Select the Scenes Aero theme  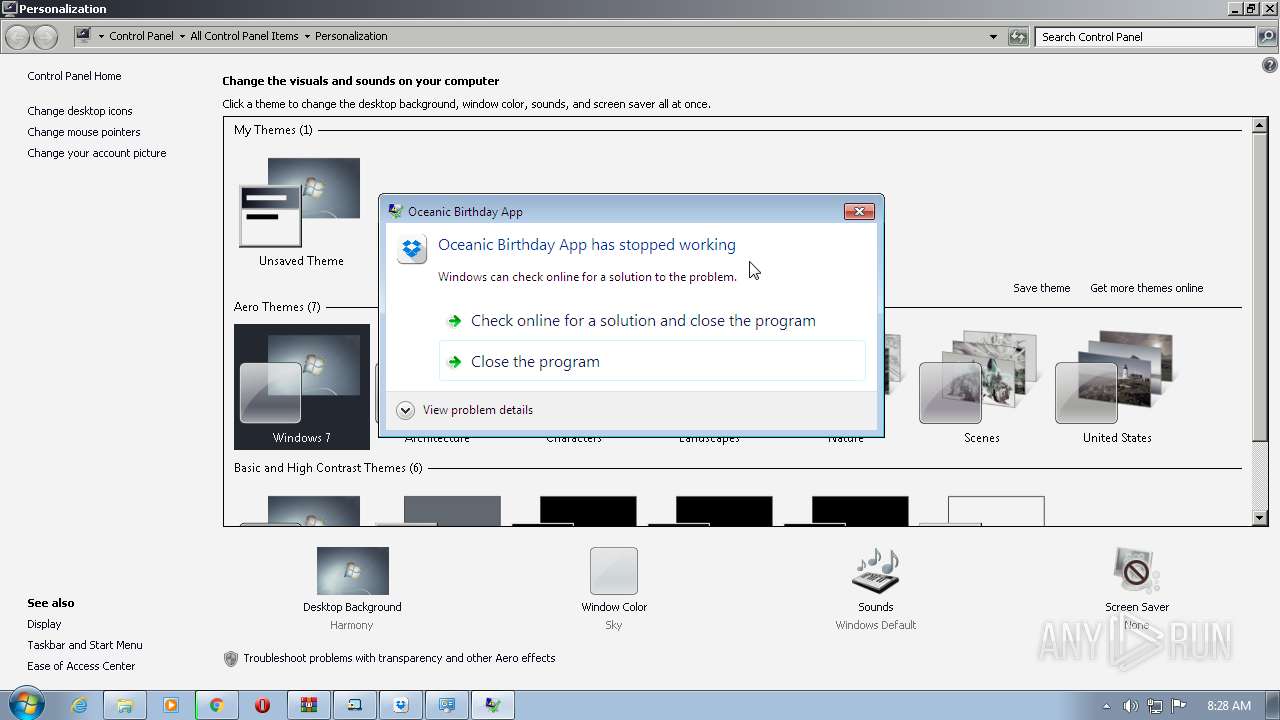click(981, 387)
